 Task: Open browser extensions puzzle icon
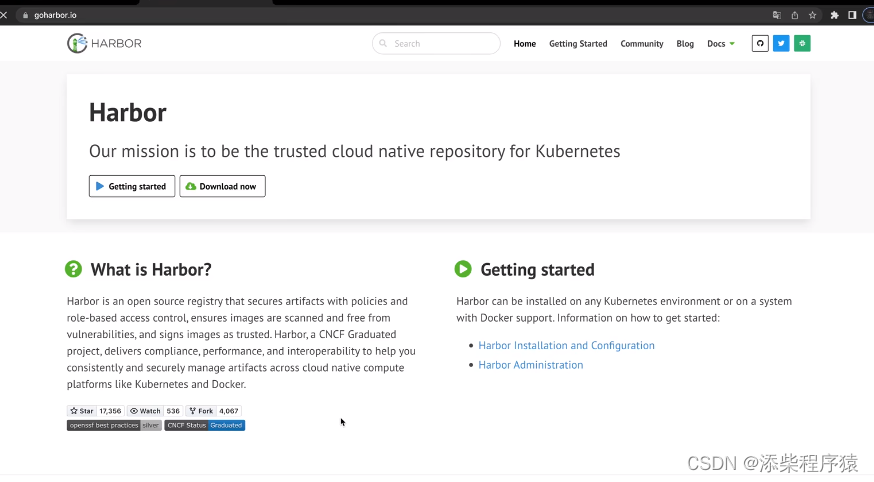(x=834, y=15)
